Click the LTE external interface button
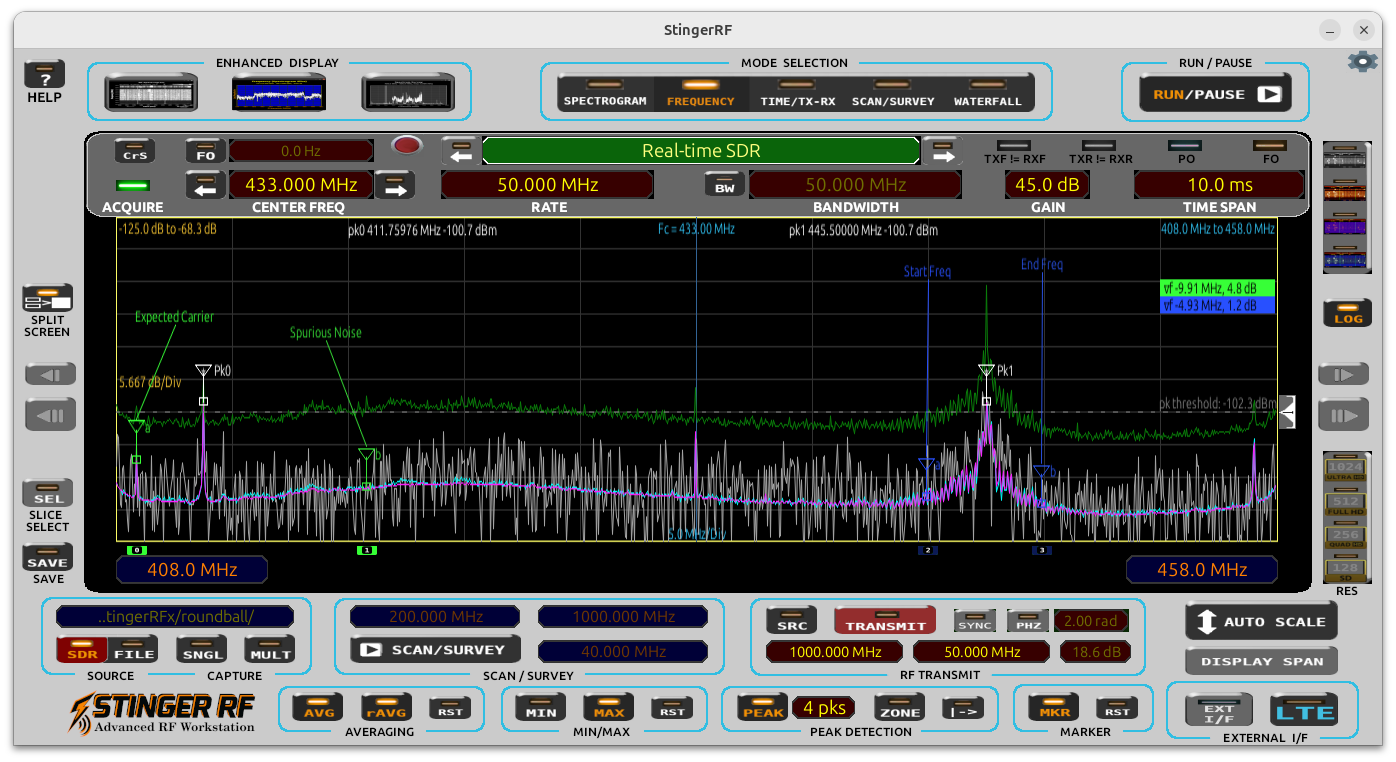 [x=1305, y=711]
